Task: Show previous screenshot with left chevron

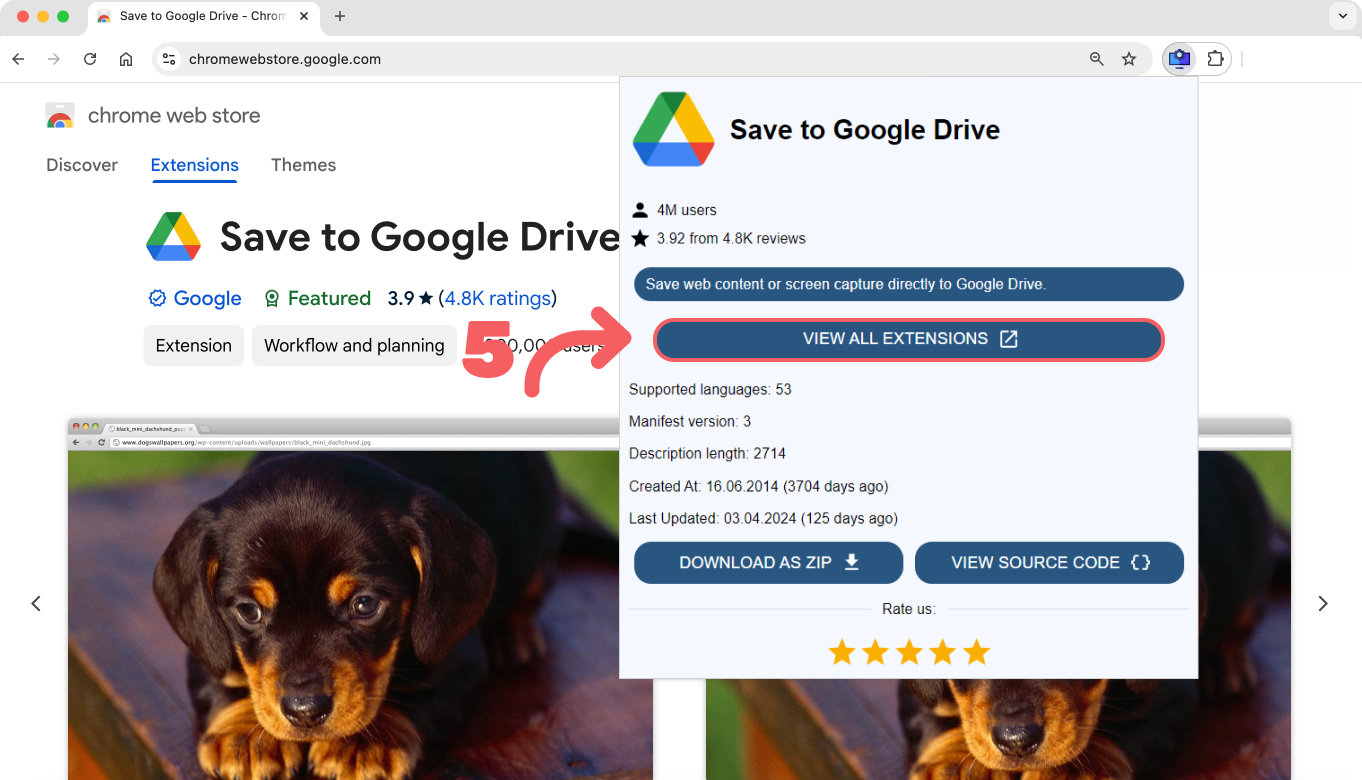Action: pyautogui.click(x=36, y=604)
